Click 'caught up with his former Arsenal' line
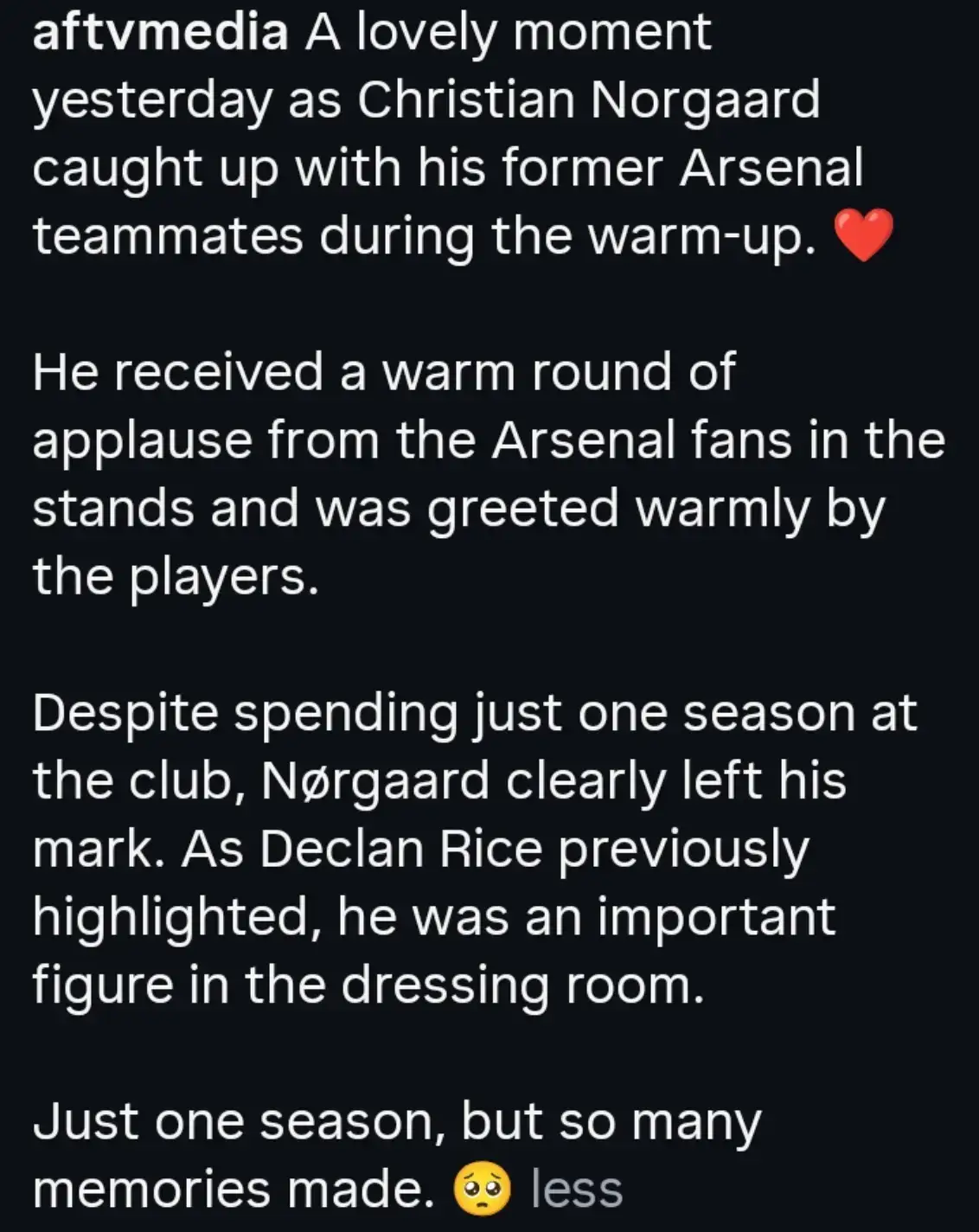 [x=448, y=169]
